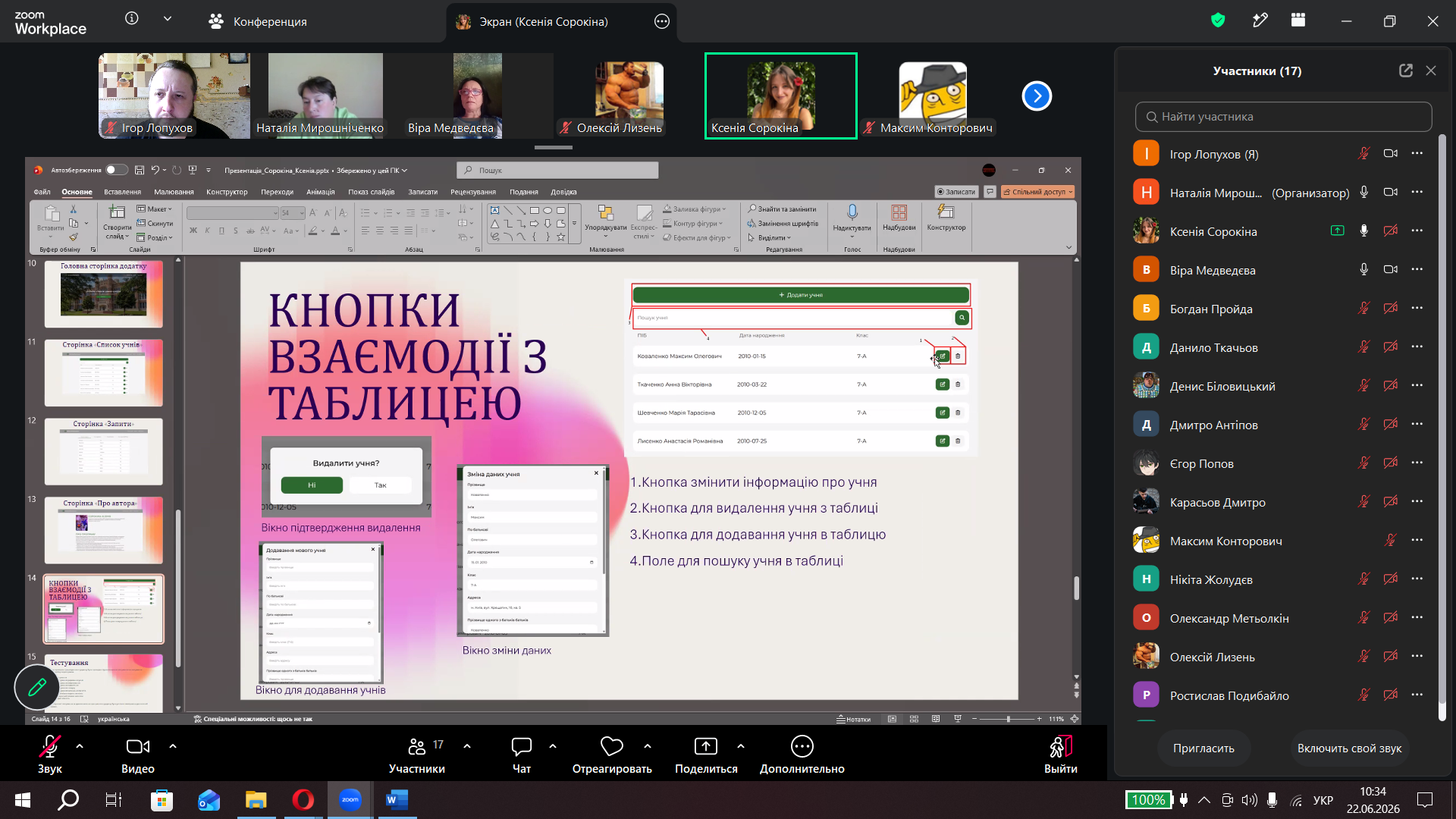The image size is (1456, 819).
Task: Open the participants list icon
Action: (x=416, y=747)
